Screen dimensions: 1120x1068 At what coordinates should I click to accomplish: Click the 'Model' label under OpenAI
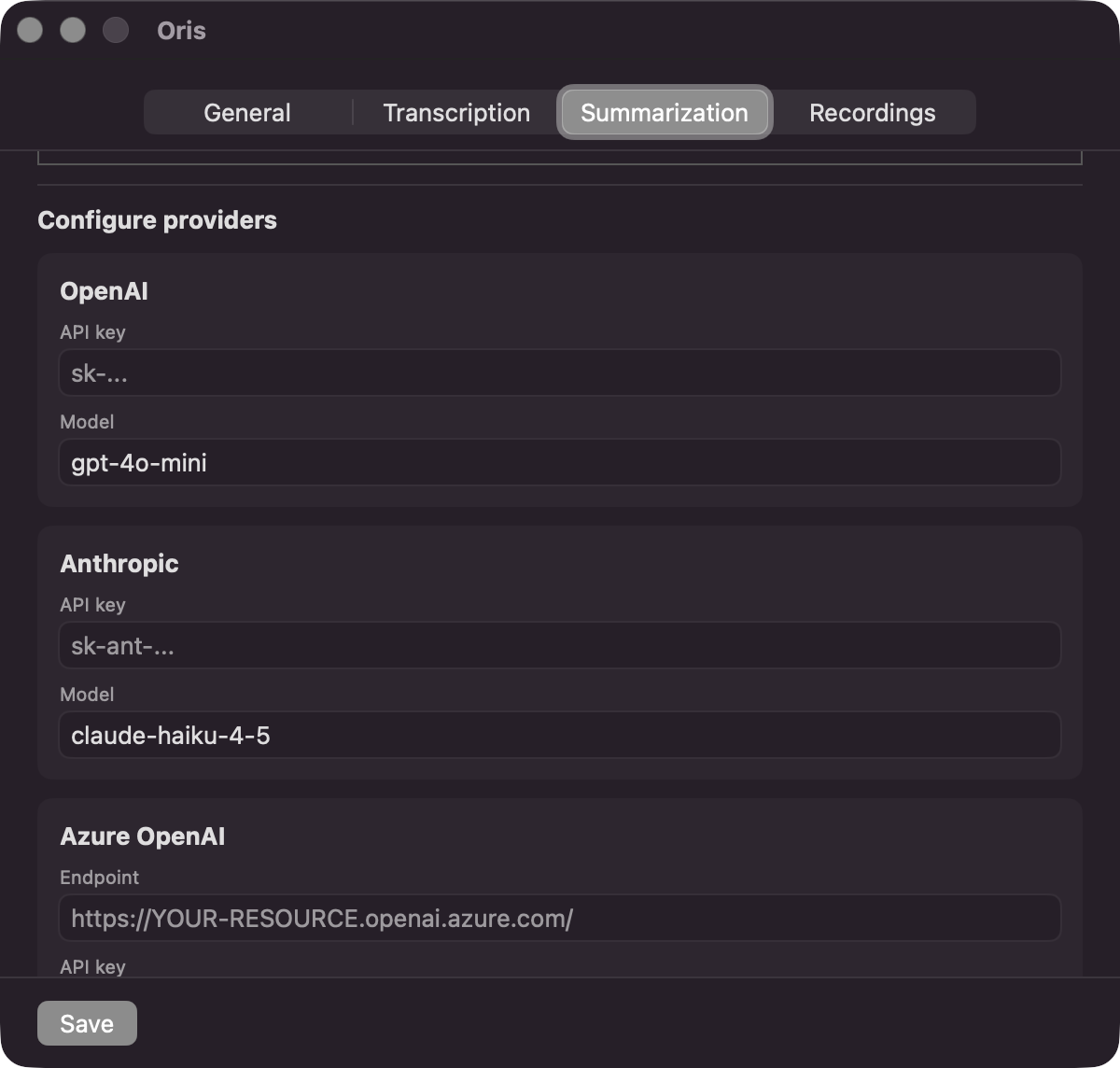[87, 422]
